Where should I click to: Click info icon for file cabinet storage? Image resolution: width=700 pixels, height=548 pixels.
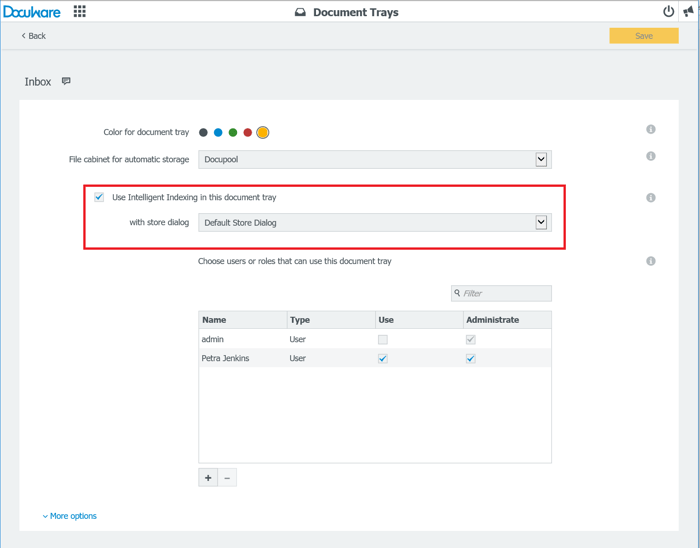click(651, 157)
